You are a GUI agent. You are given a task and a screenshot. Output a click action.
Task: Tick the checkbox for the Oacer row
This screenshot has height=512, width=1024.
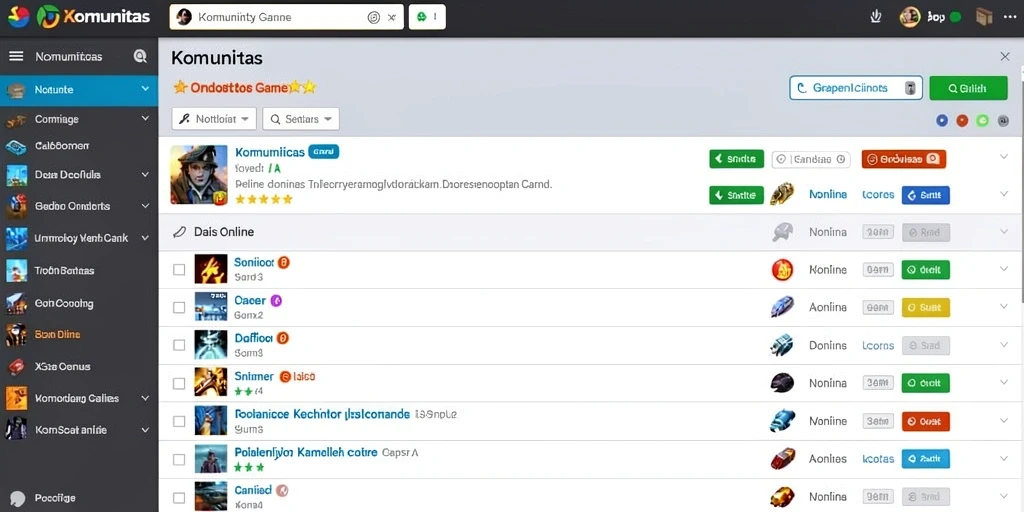pos(179,308)
